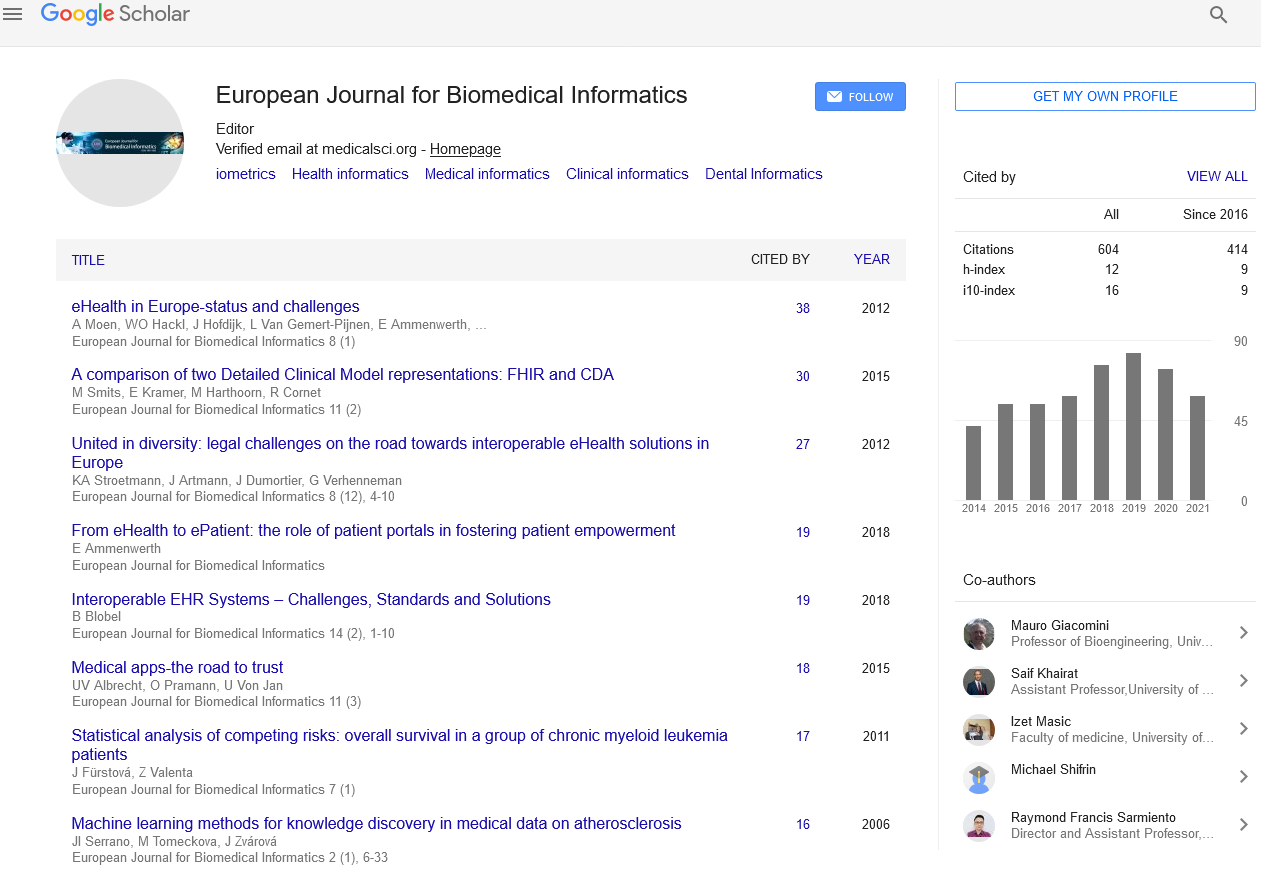Image resolution: width=1261 pixels, height=873 pixels.
Task: Click citation count 30
Action: coord(803,377)
